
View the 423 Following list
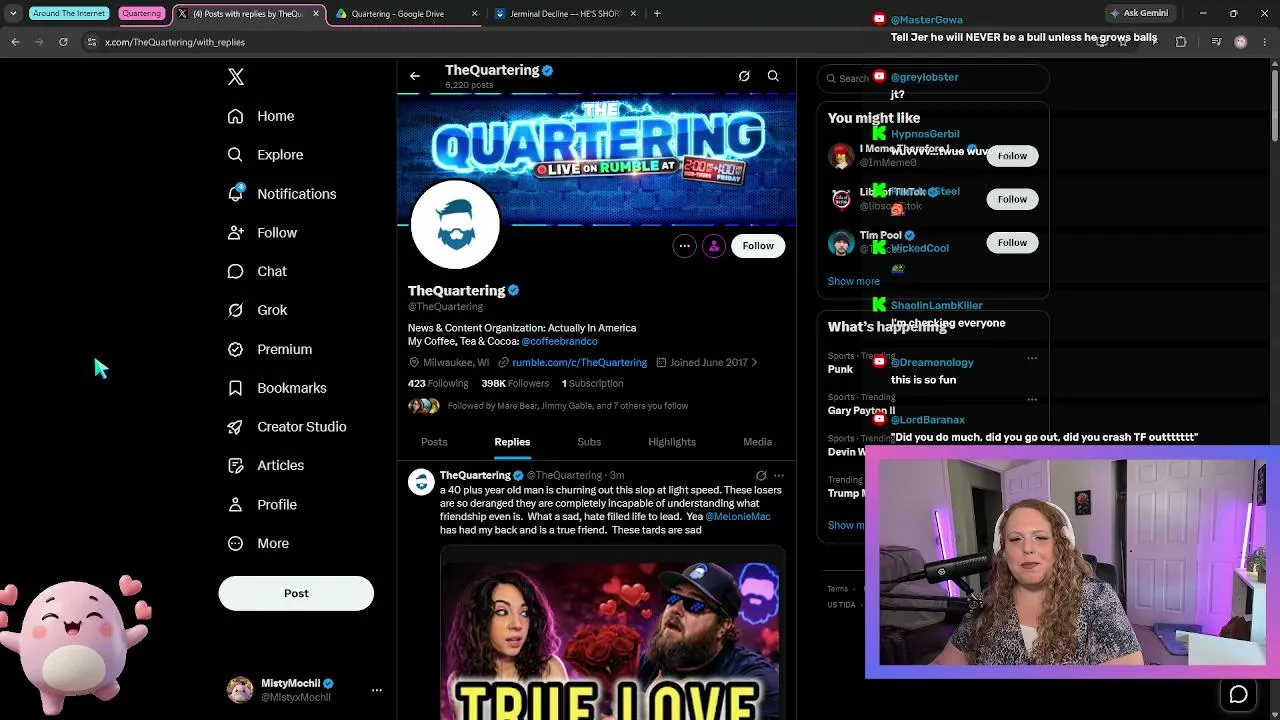[438, 384]
